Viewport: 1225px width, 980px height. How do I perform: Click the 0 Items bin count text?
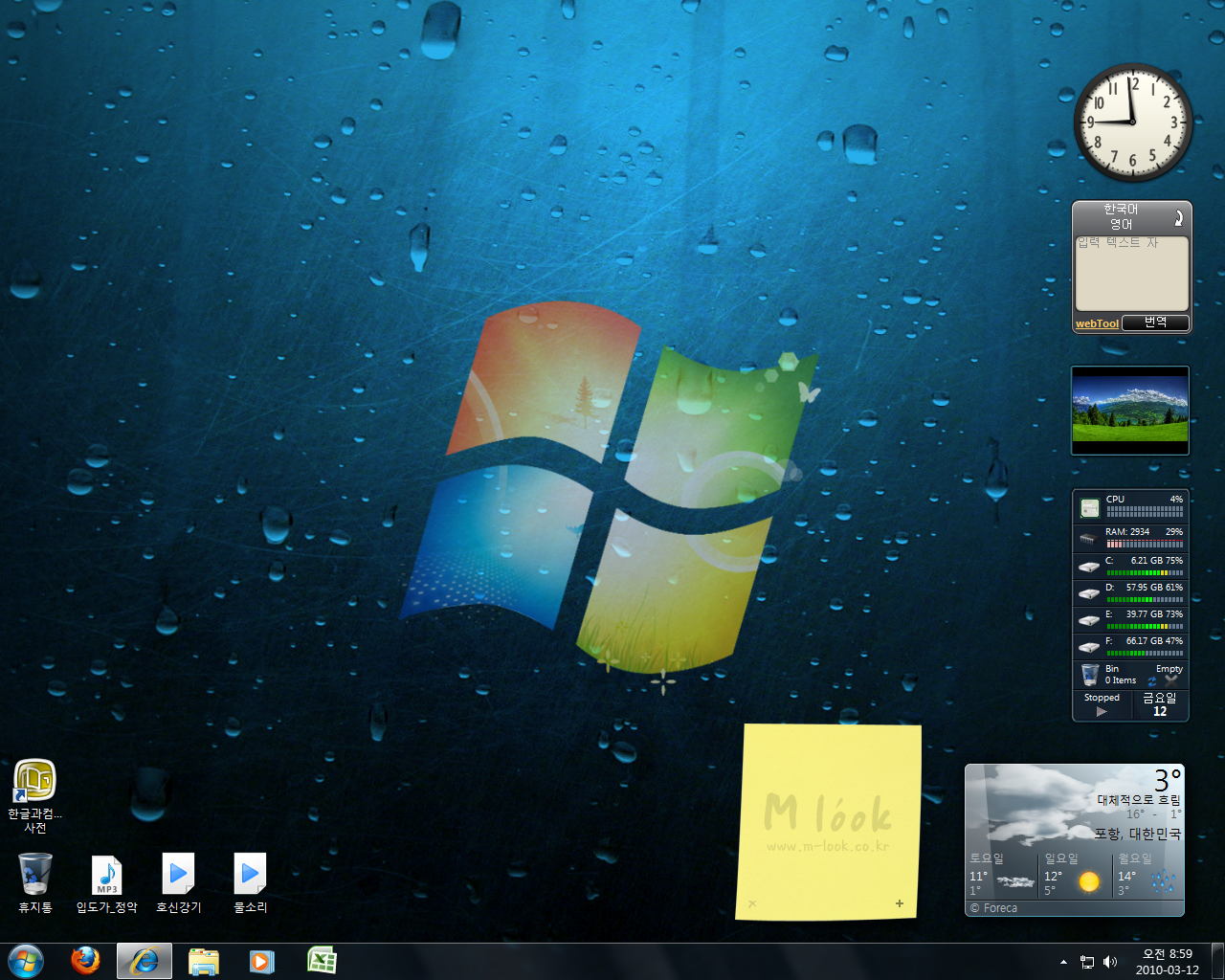1121,680
